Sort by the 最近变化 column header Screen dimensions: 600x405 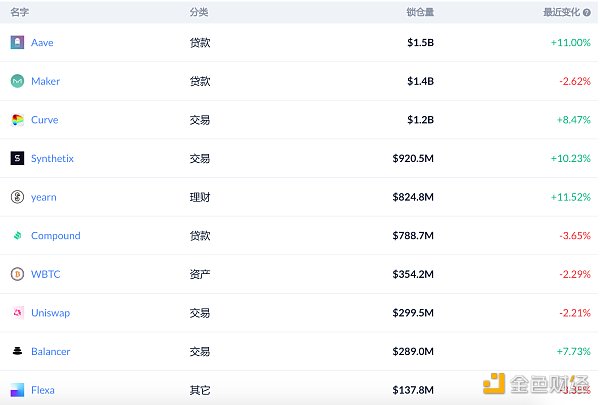(561, 12)
